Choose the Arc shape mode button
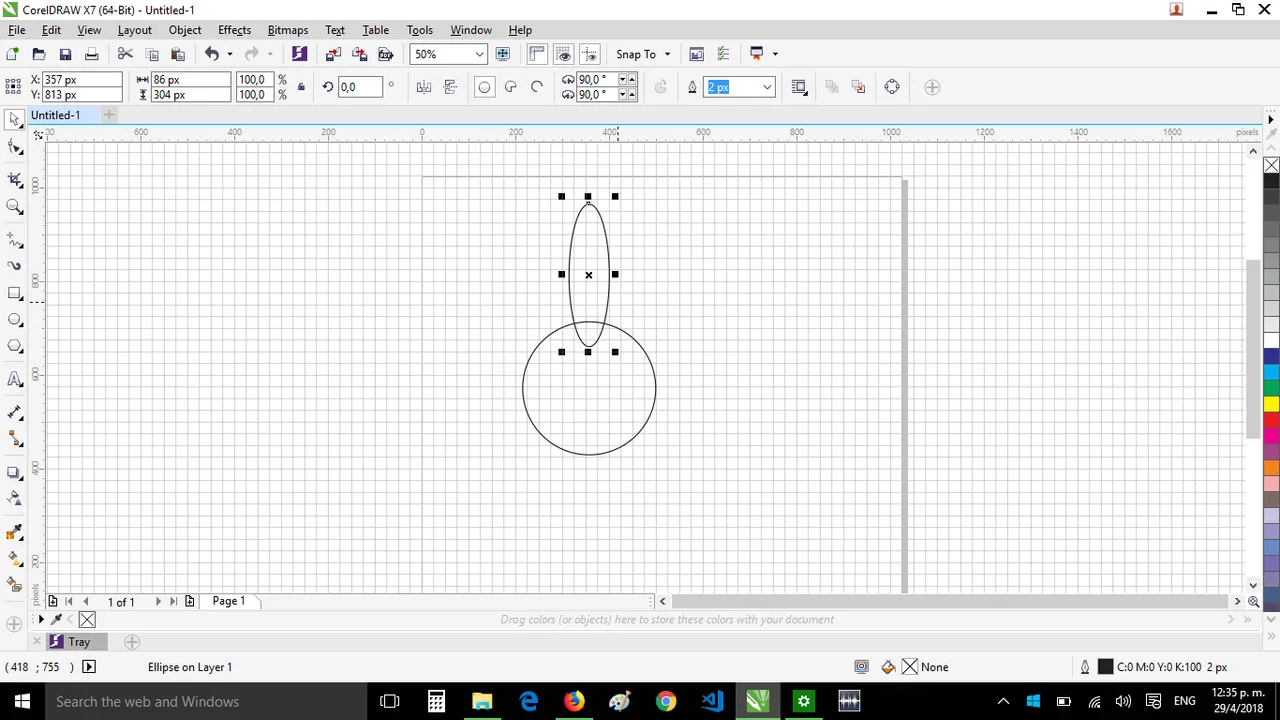The image size is (1280, 720). pyautogui.click(x=537, y=87)
